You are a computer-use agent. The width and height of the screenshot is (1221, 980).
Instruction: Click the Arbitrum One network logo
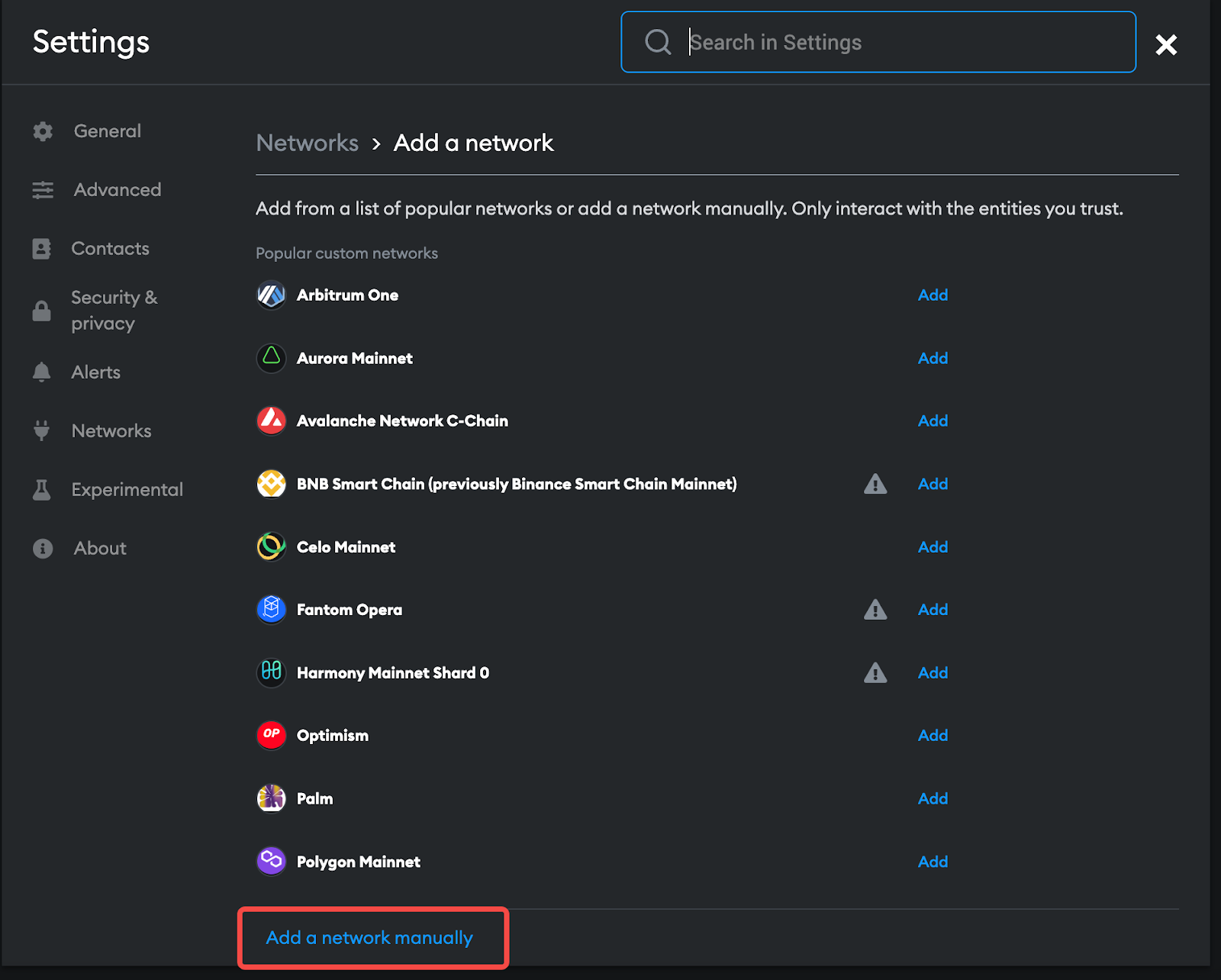pyautogui.click(x=271, y=295)
